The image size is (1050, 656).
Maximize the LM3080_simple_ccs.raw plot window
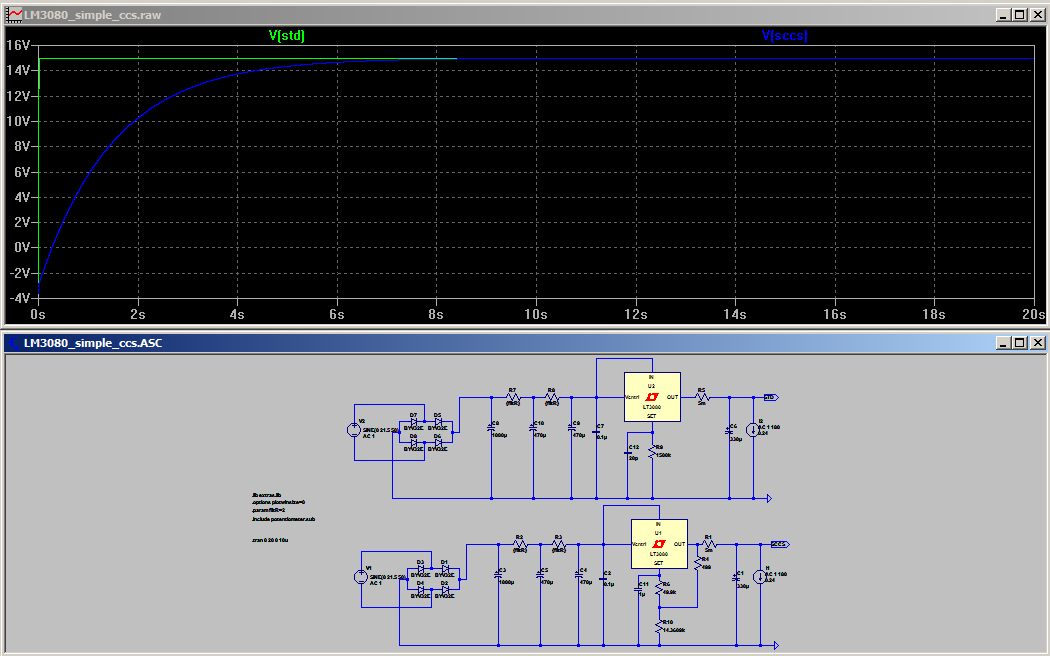1020,15
